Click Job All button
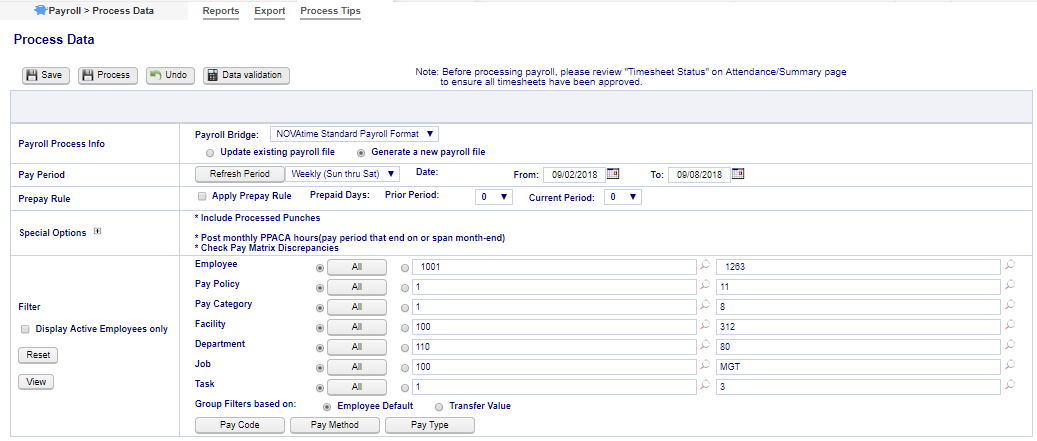This screenshot has height=441, width=1037. click(x=356, y=366)
